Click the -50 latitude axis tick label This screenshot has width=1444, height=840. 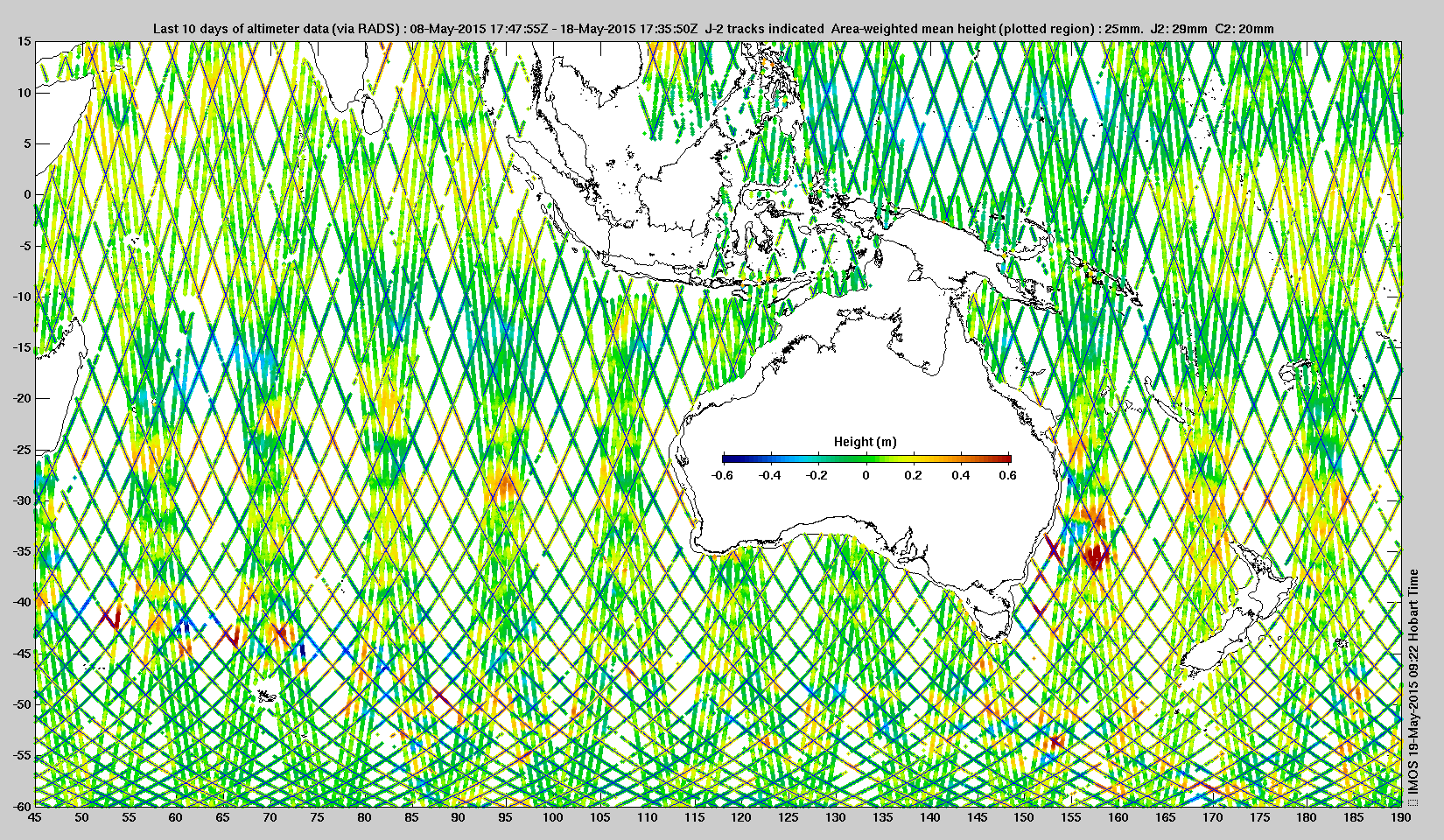22,704
